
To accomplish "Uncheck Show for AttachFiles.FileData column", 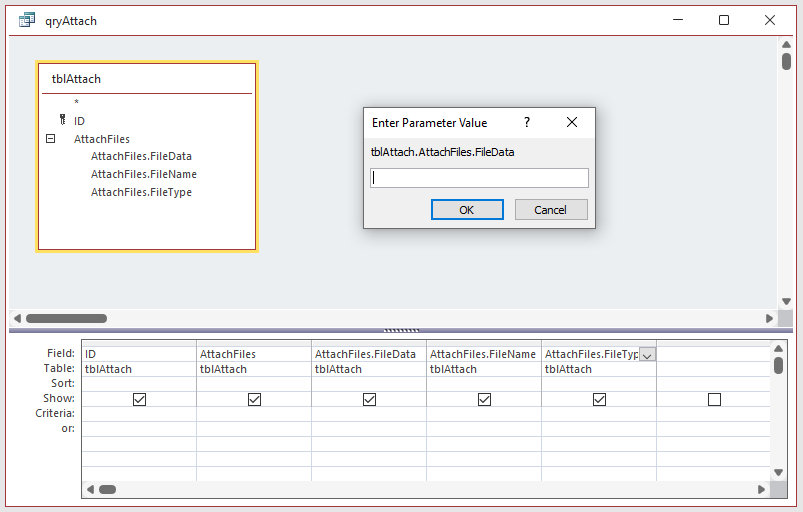I will pos(369,399).
